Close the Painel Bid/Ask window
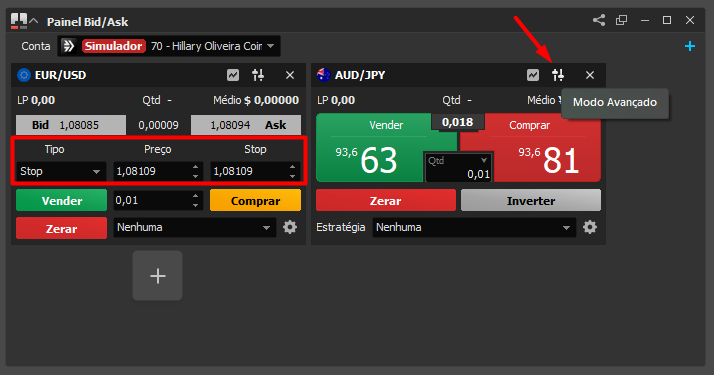Viewport: 714px width, 375px height. (690, 20)
